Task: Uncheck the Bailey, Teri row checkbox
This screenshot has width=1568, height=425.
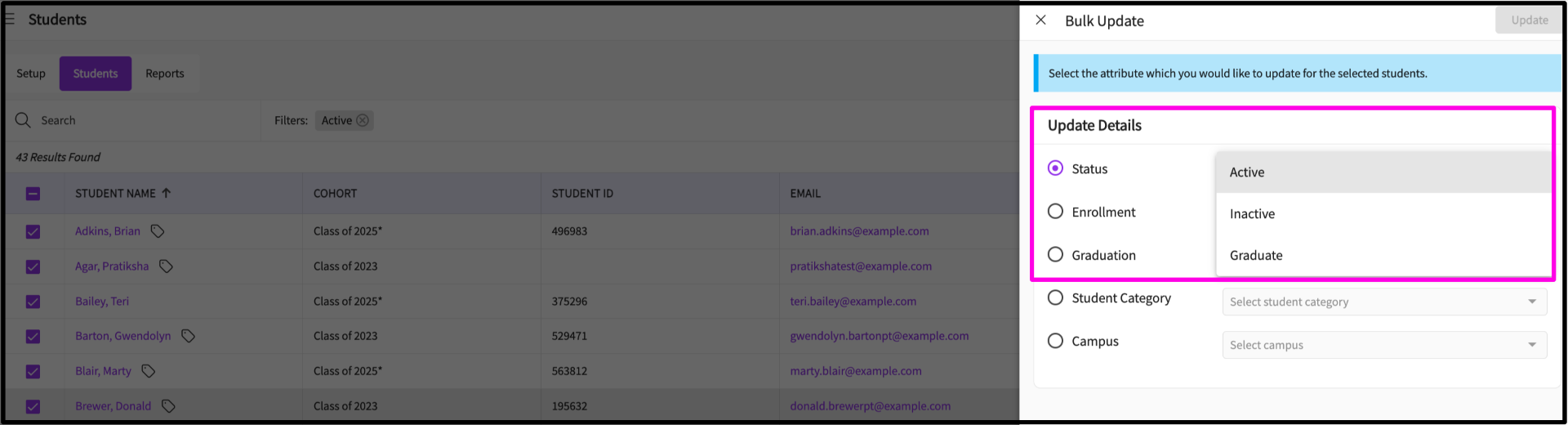Action: pyautogui.click(x=33, y=302)
